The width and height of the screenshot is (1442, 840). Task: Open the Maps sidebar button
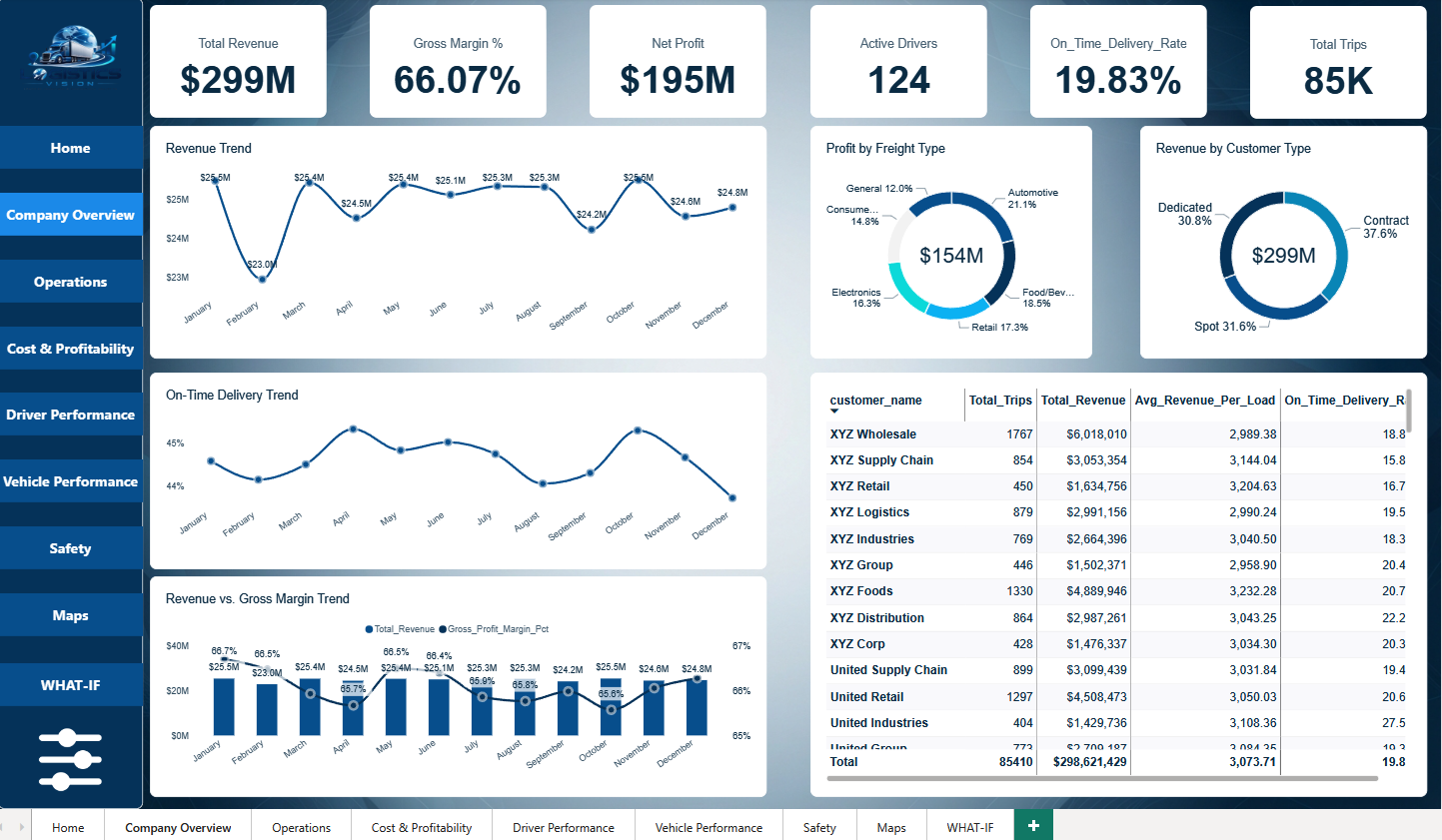[71, 615]
